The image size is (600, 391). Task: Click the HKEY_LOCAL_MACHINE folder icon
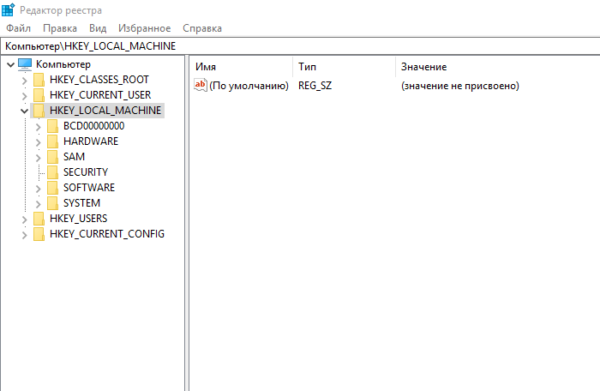click(x=39, y=111)
